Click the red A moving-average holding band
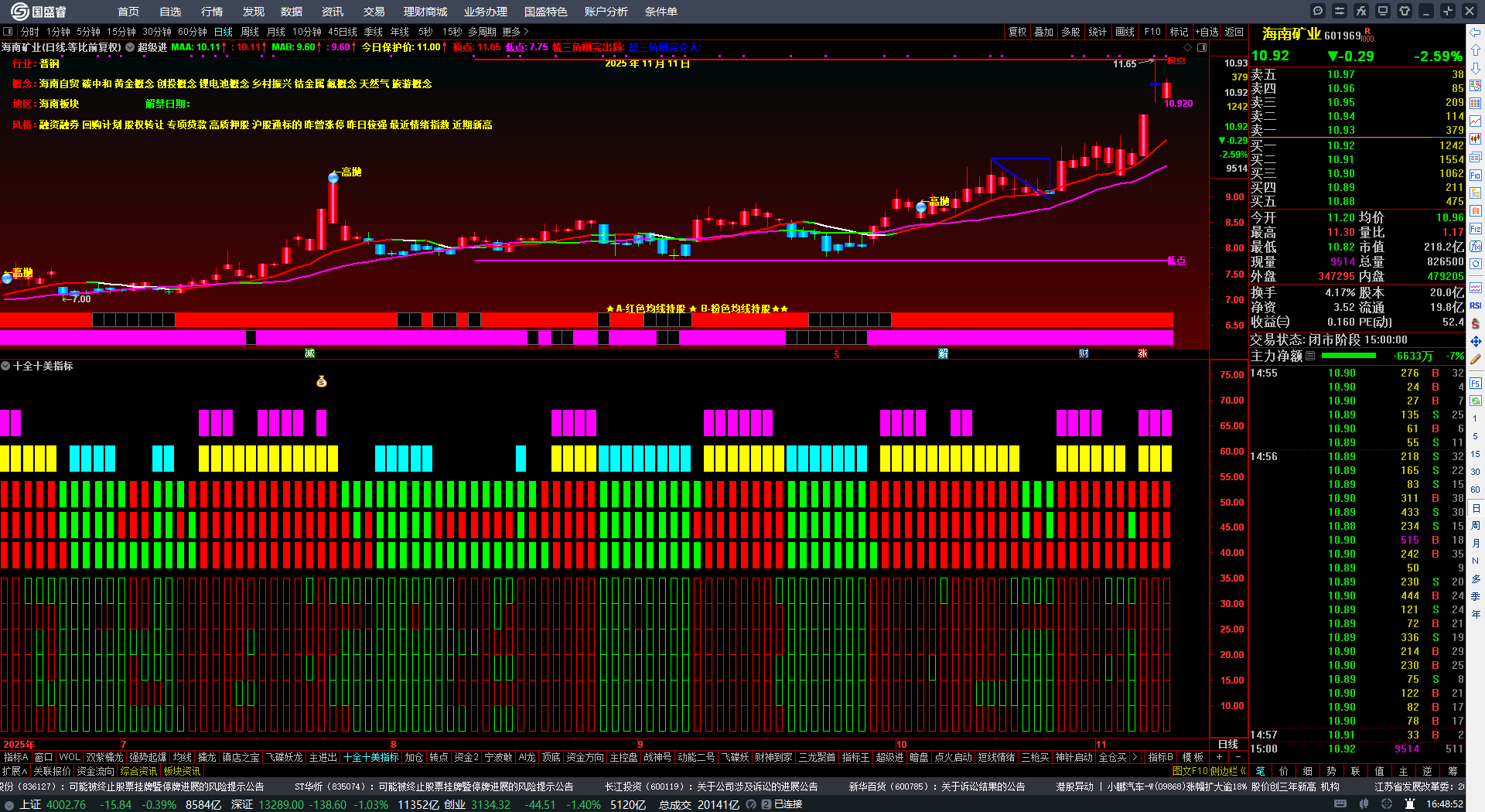The height and width of the screenshot is (812, 1485). coord(586,319)
